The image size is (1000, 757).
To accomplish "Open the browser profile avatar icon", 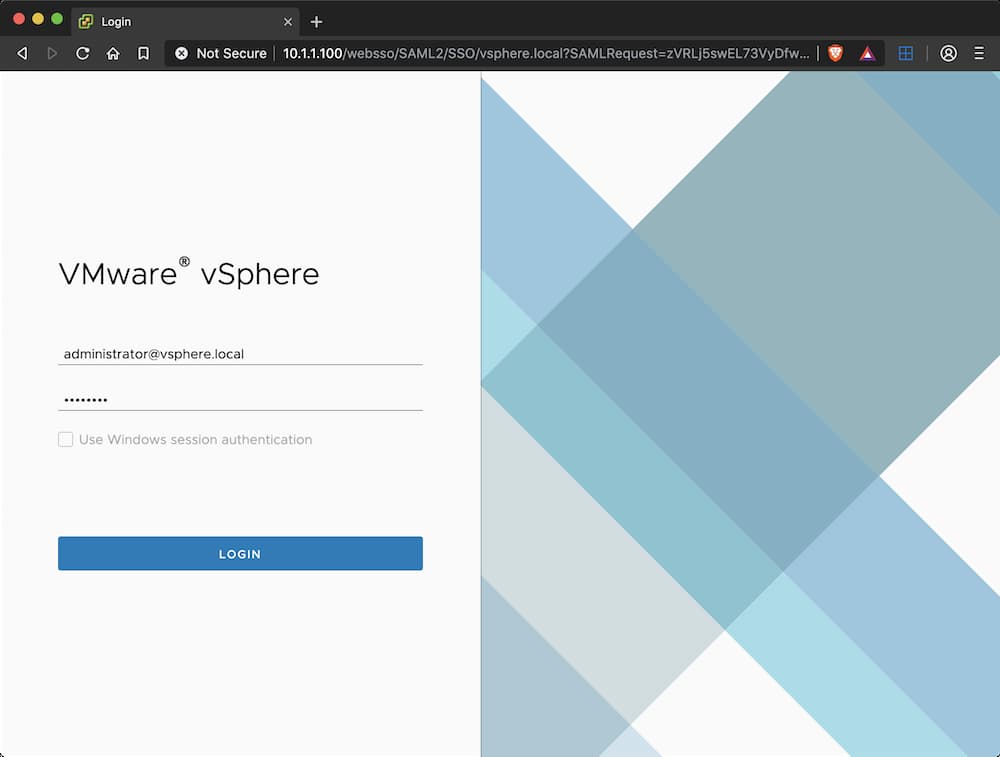I will 948,54.
